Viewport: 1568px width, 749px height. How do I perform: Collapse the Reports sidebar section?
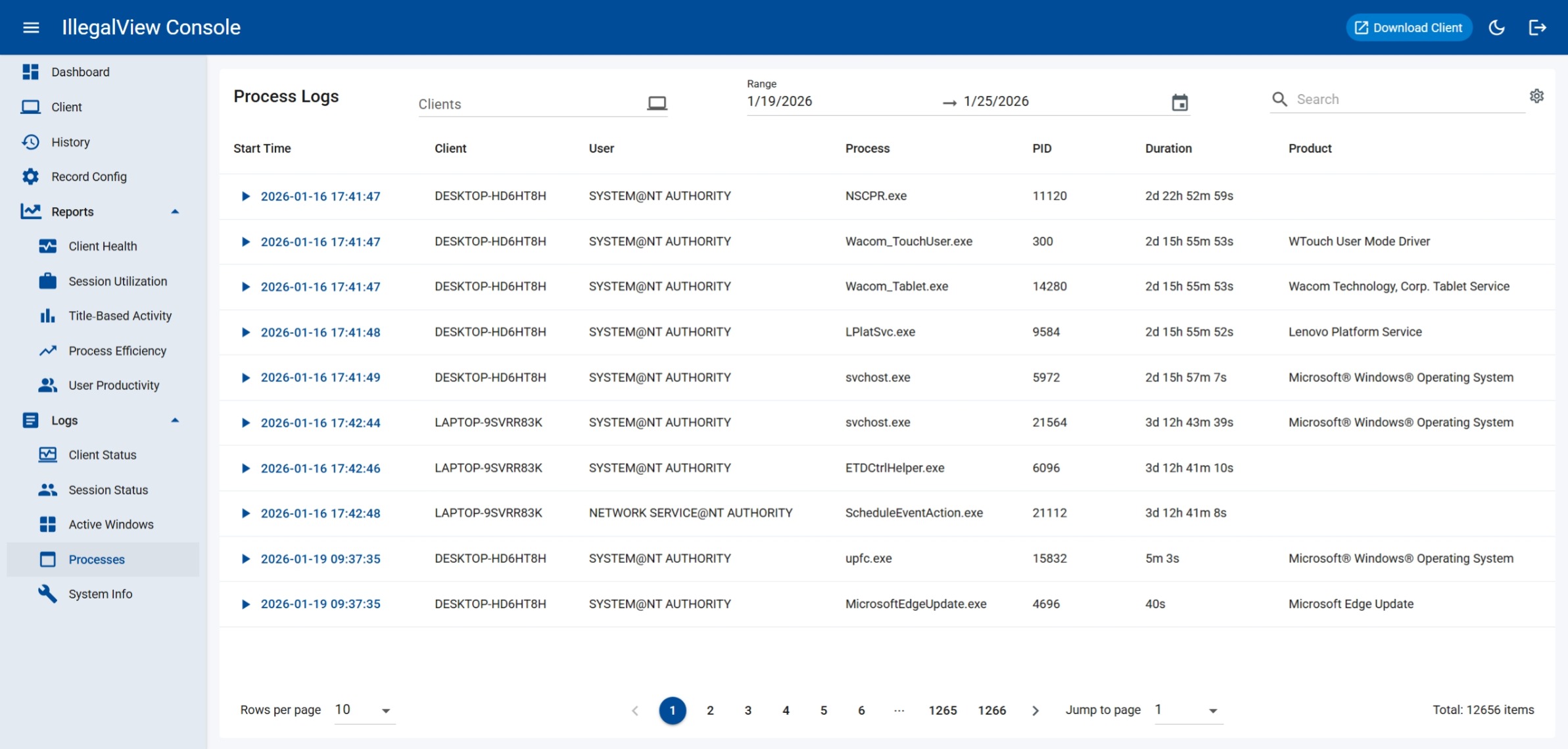175,212
